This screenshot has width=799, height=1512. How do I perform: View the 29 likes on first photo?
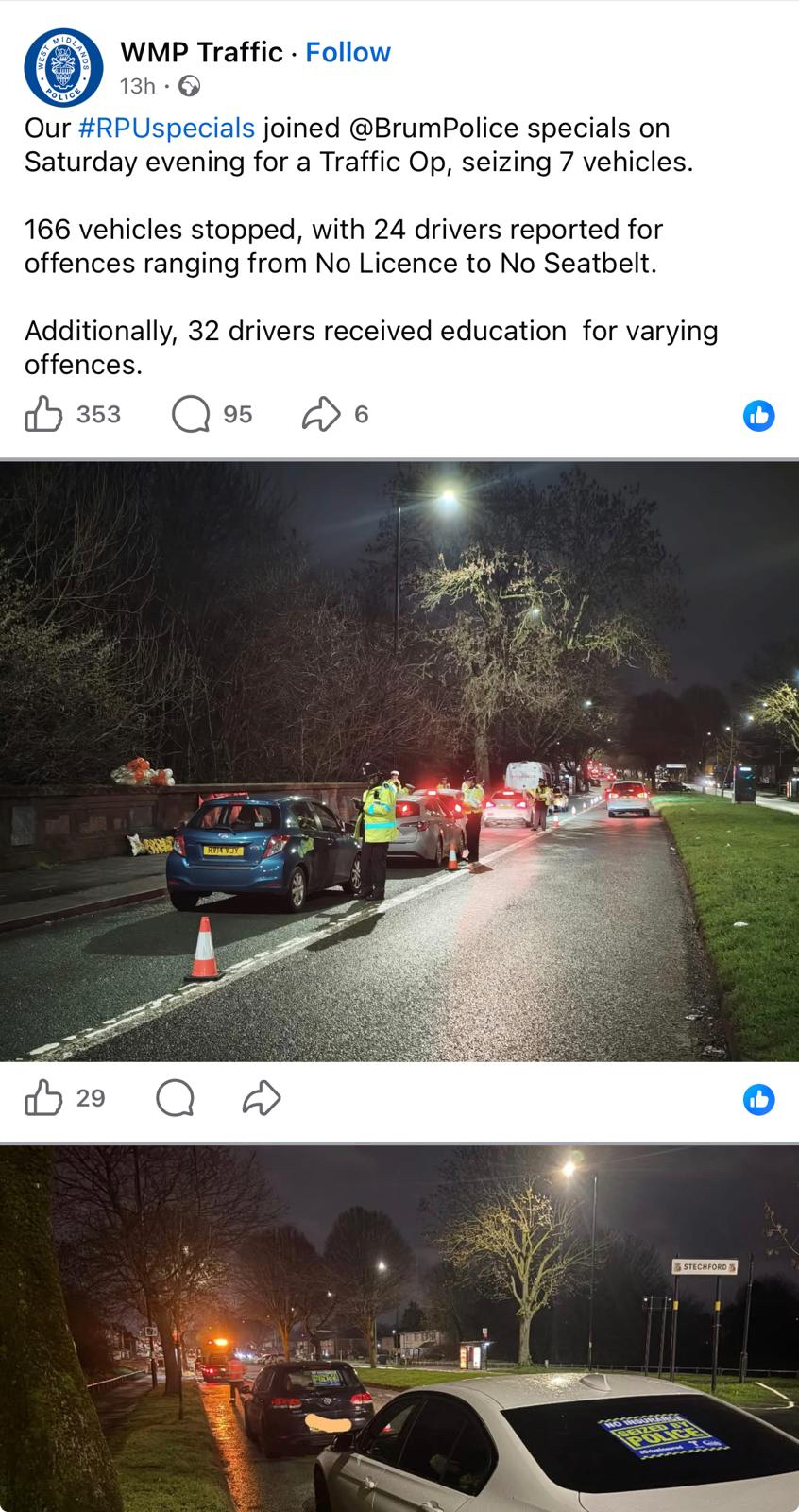pos(91,1098)
